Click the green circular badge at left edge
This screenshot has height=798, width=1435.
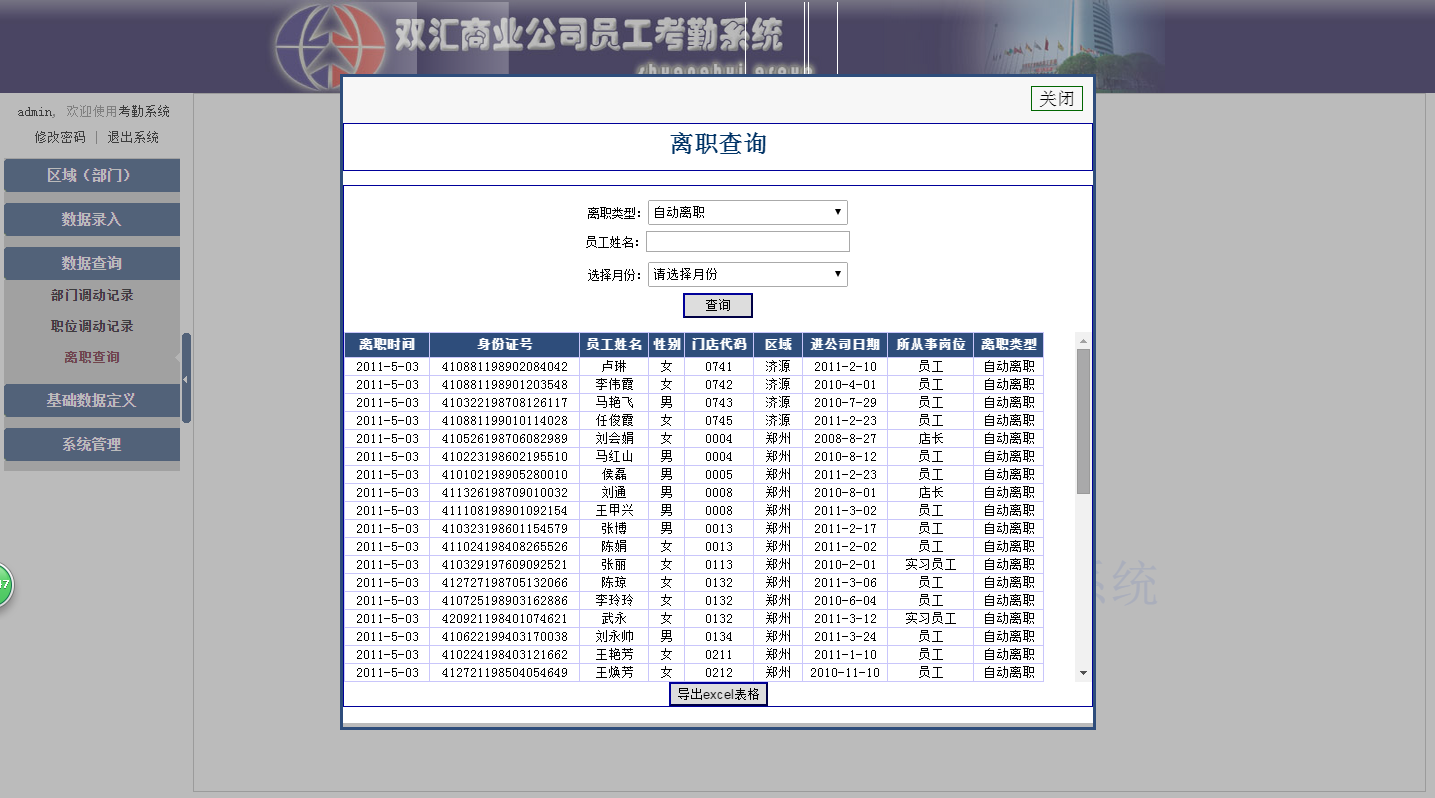(x=3, y=584)
